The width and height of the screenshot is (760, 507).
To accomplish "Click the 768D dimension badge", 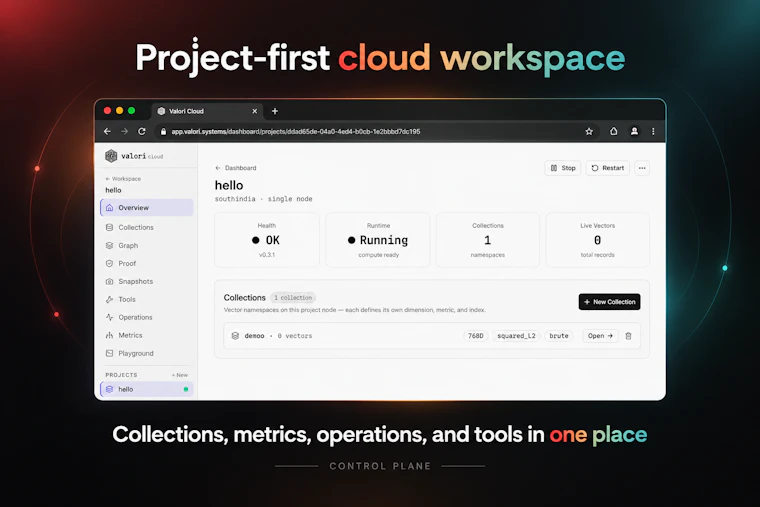I will (x=475, y=335).
